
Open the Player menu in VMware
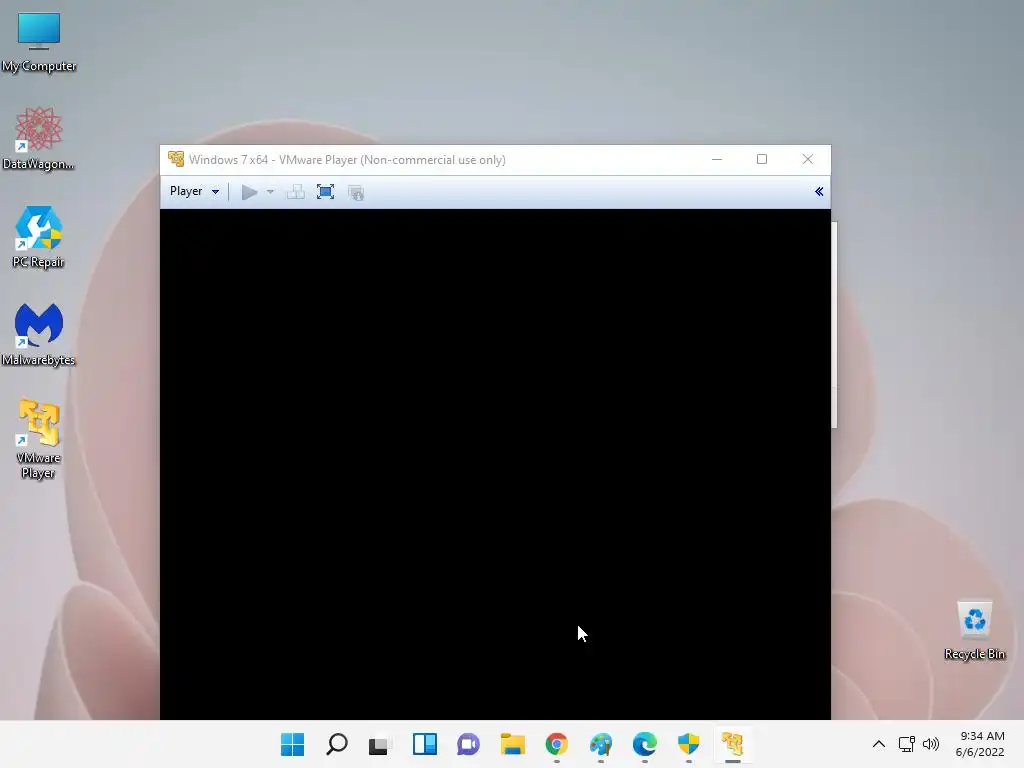[194, 191]
